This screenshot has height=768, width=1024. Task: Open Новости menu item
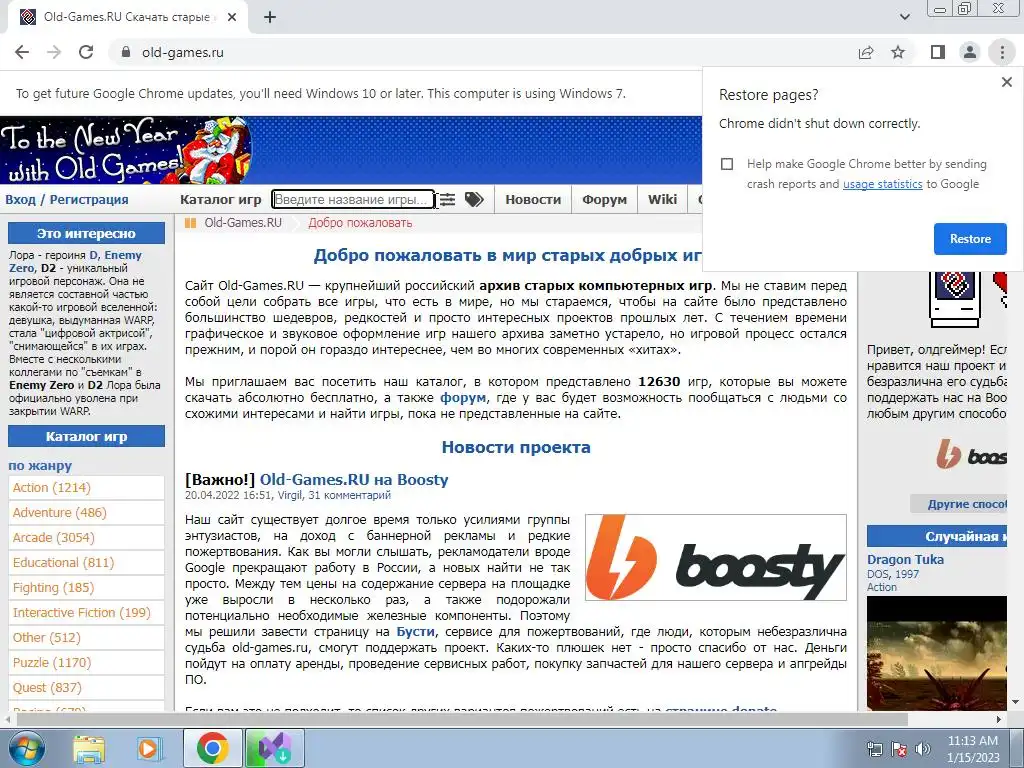[533, 200]
